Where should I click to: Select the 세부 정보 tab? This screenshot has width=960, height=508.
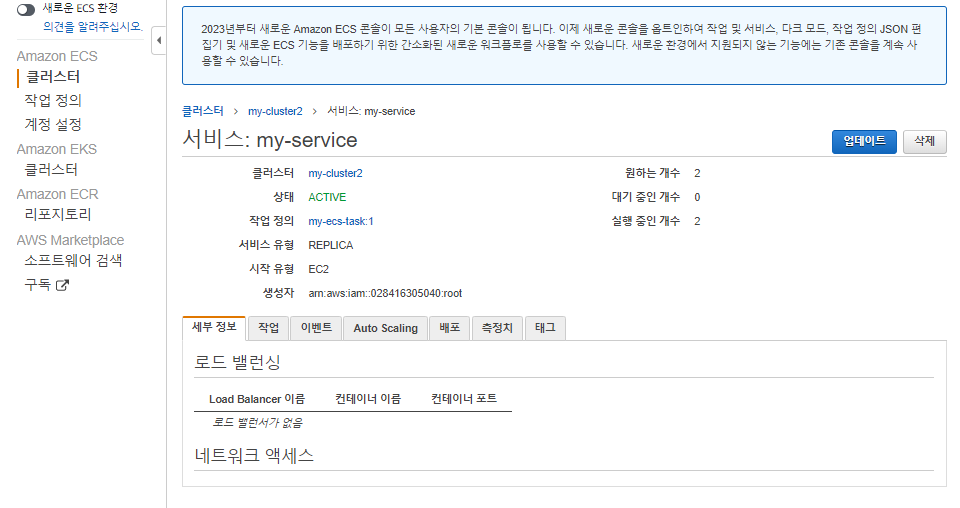tap(214, 327)
